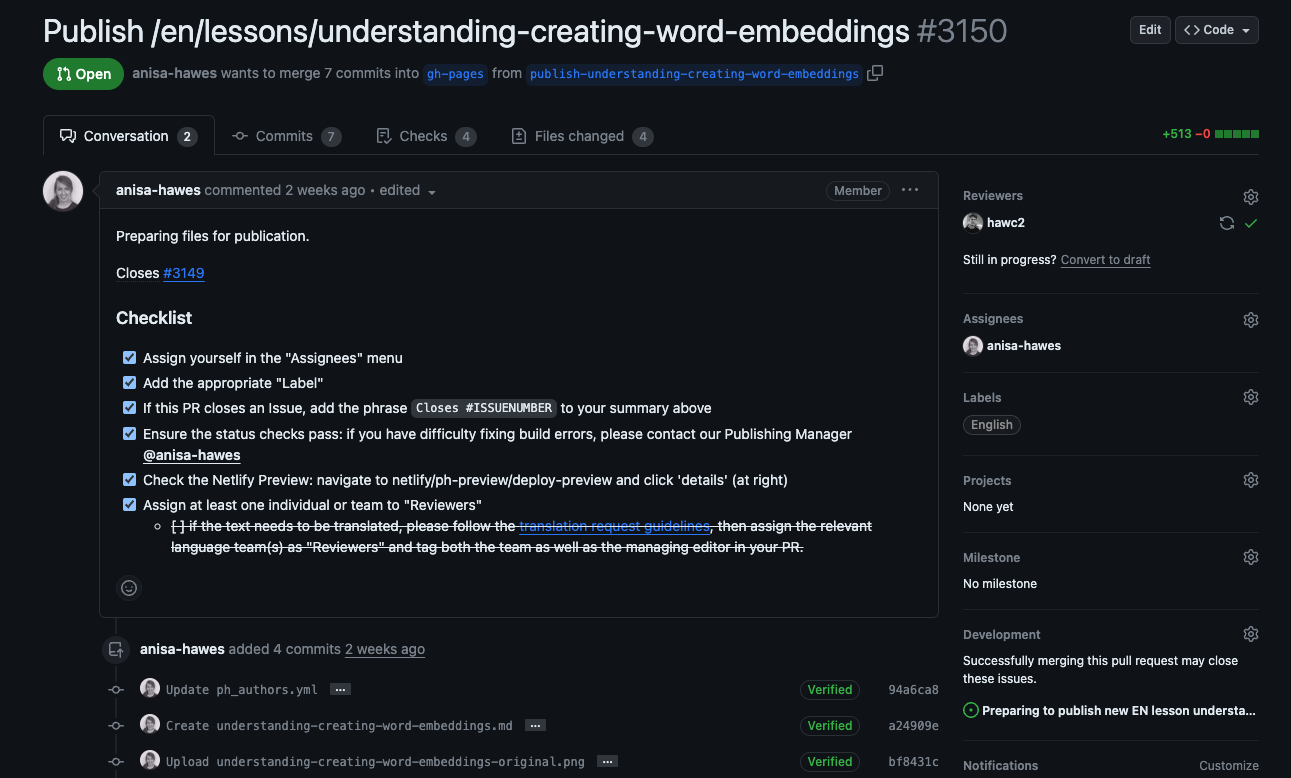Click the diffstat bar of green squares
The width and height of the screenshot is (1291, 778).
[1236, 134]
